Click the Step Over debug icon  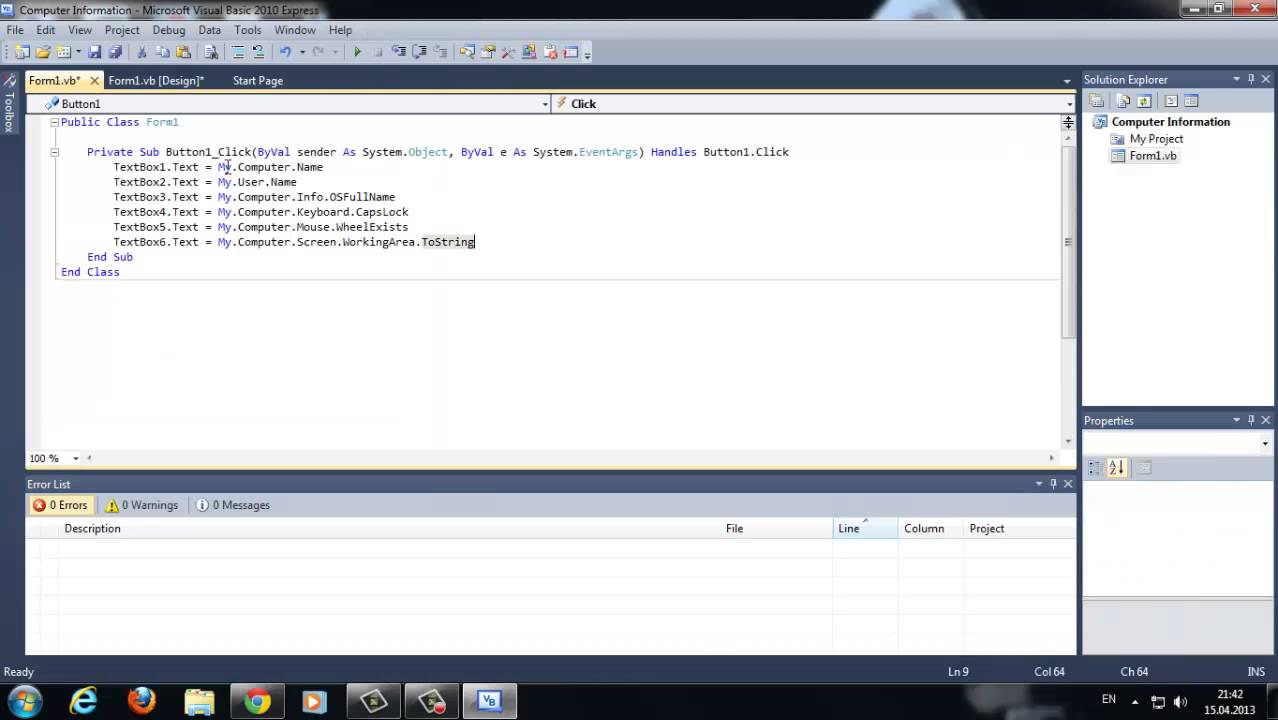click(x=419, y=52)
